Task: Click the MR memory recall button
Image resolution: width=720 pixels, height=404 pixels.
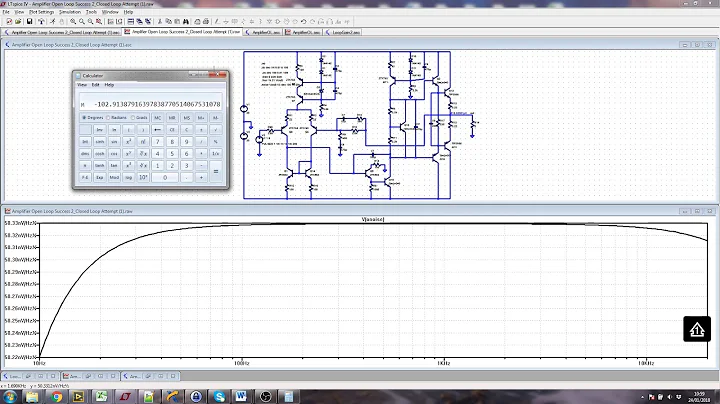Action: [x=172, y=118]
